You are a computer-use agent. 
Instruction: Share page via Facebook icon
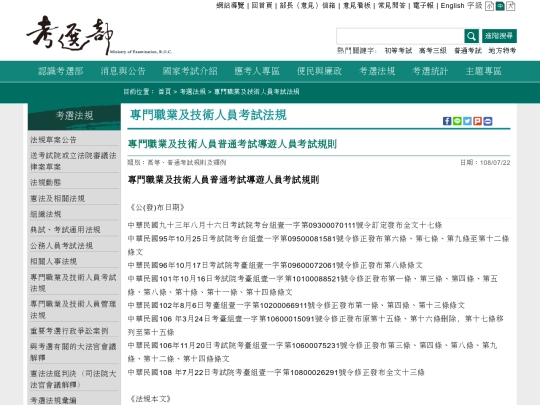[447, 121]
